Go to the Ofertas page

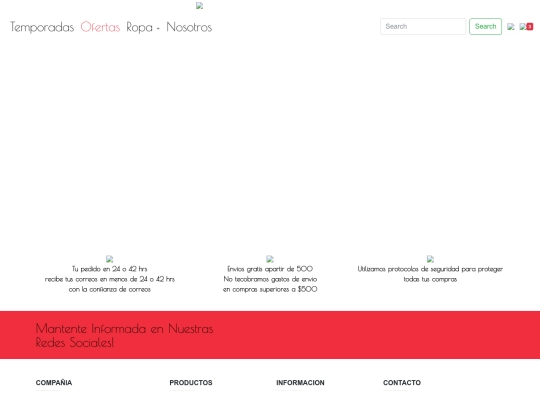click(x=100, y=27)
